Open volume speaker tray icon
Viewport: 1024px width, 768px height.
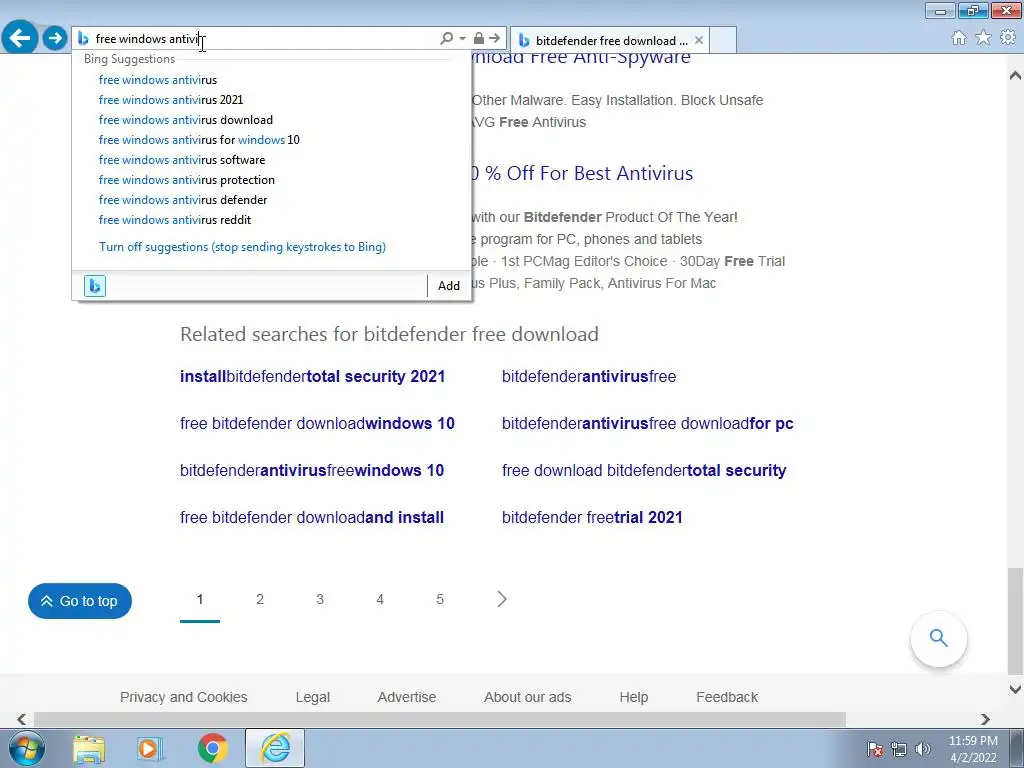tap(923, 749)
